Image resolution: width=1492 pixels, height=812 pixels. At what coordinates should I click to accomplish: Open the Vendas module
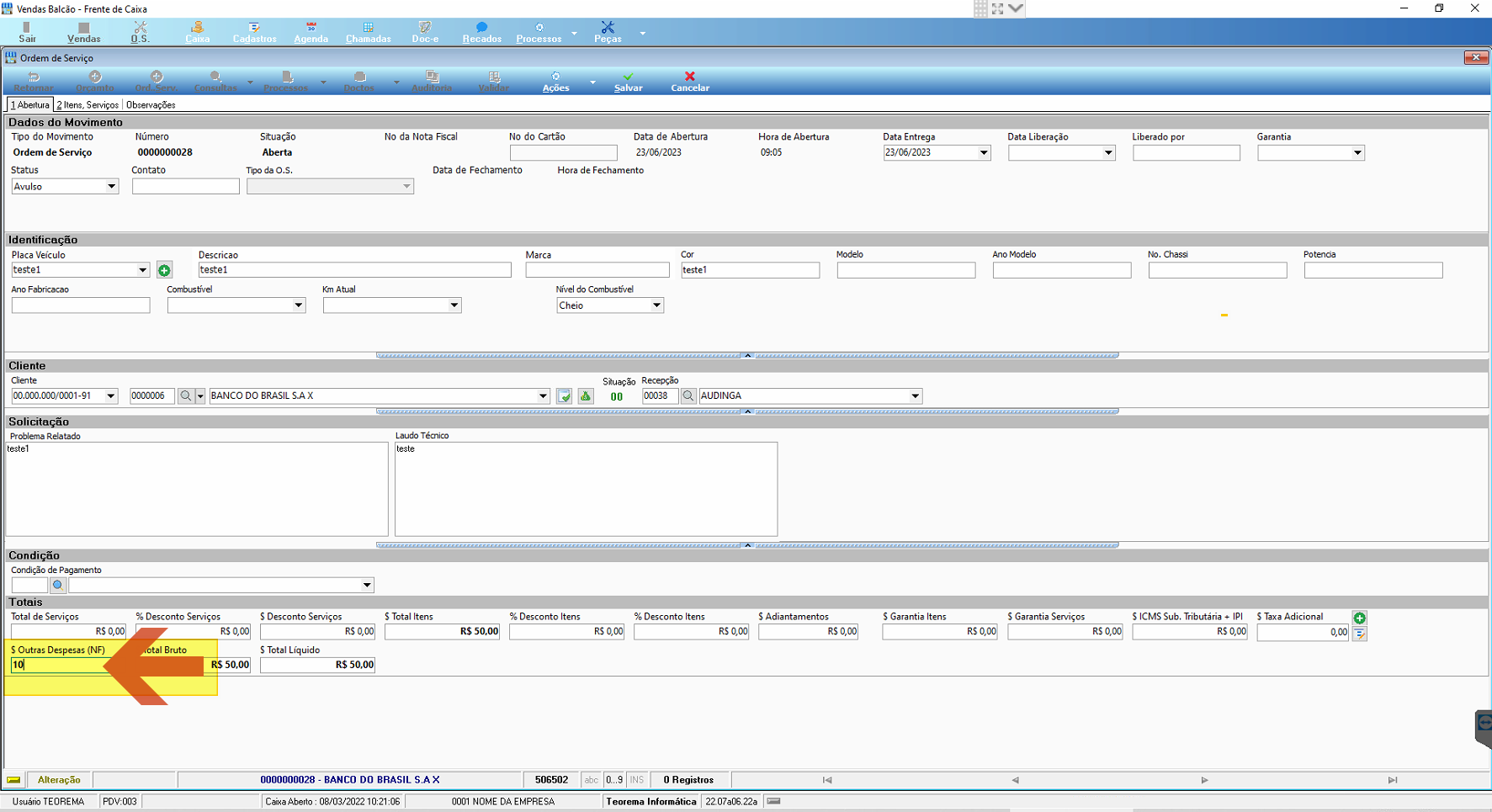click(83, 32)
